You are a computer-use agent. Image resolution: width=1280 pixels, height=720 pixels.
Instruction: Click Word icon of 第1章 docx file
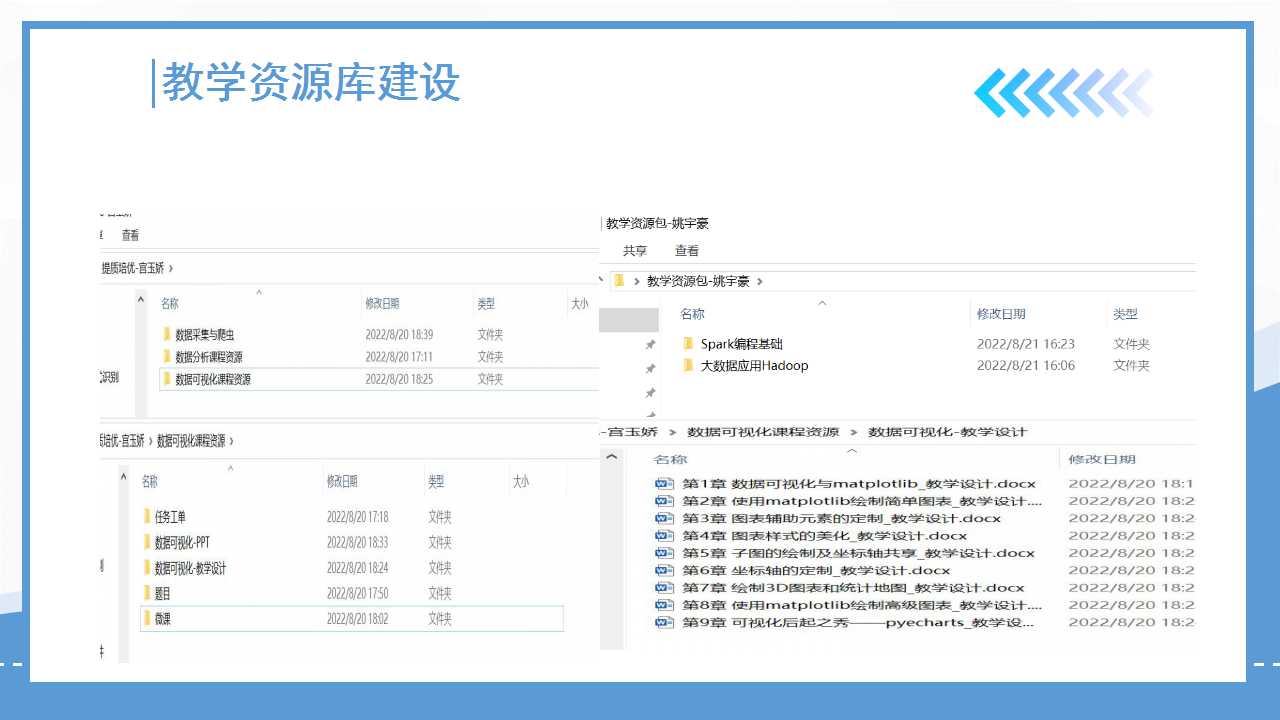click(x=664, y=484)
